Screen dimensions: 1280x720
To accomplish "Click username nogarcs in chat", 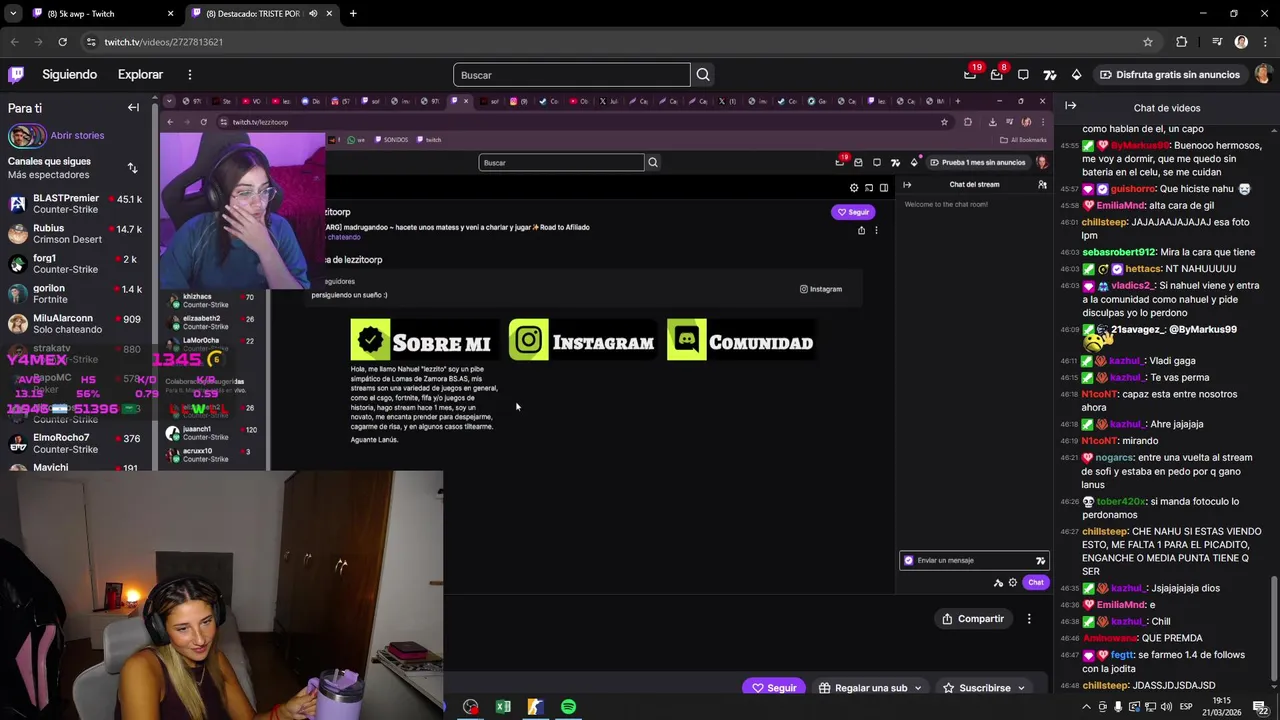I will pos(1114,458).
